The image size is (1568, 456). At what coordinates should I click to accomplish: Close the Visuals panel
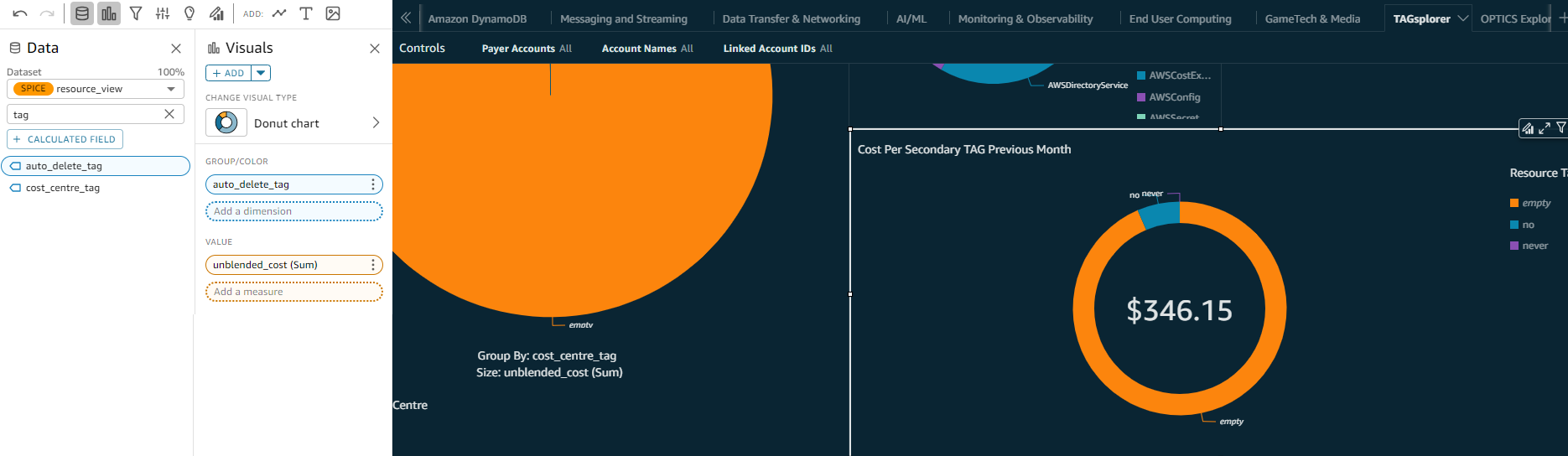coord(375,49)
